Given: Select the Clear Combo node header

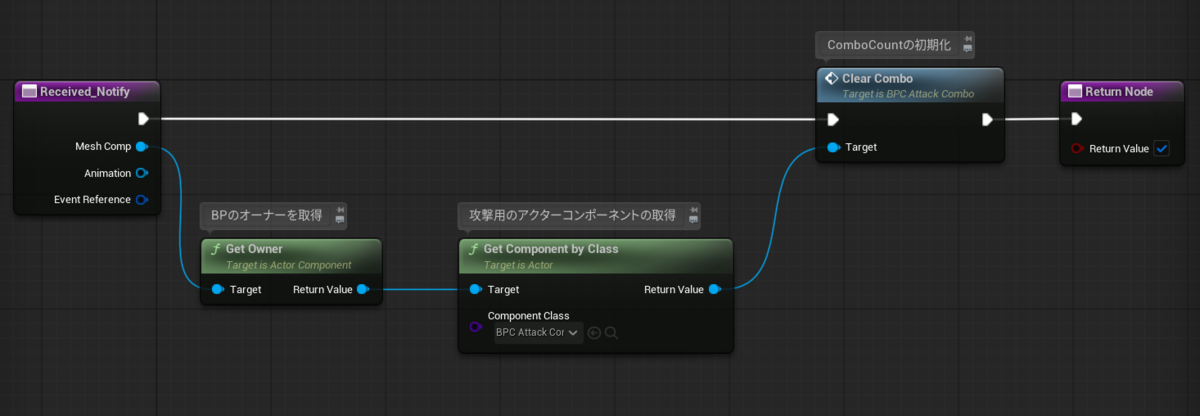Looking at the screenshot, I should 909,85.
